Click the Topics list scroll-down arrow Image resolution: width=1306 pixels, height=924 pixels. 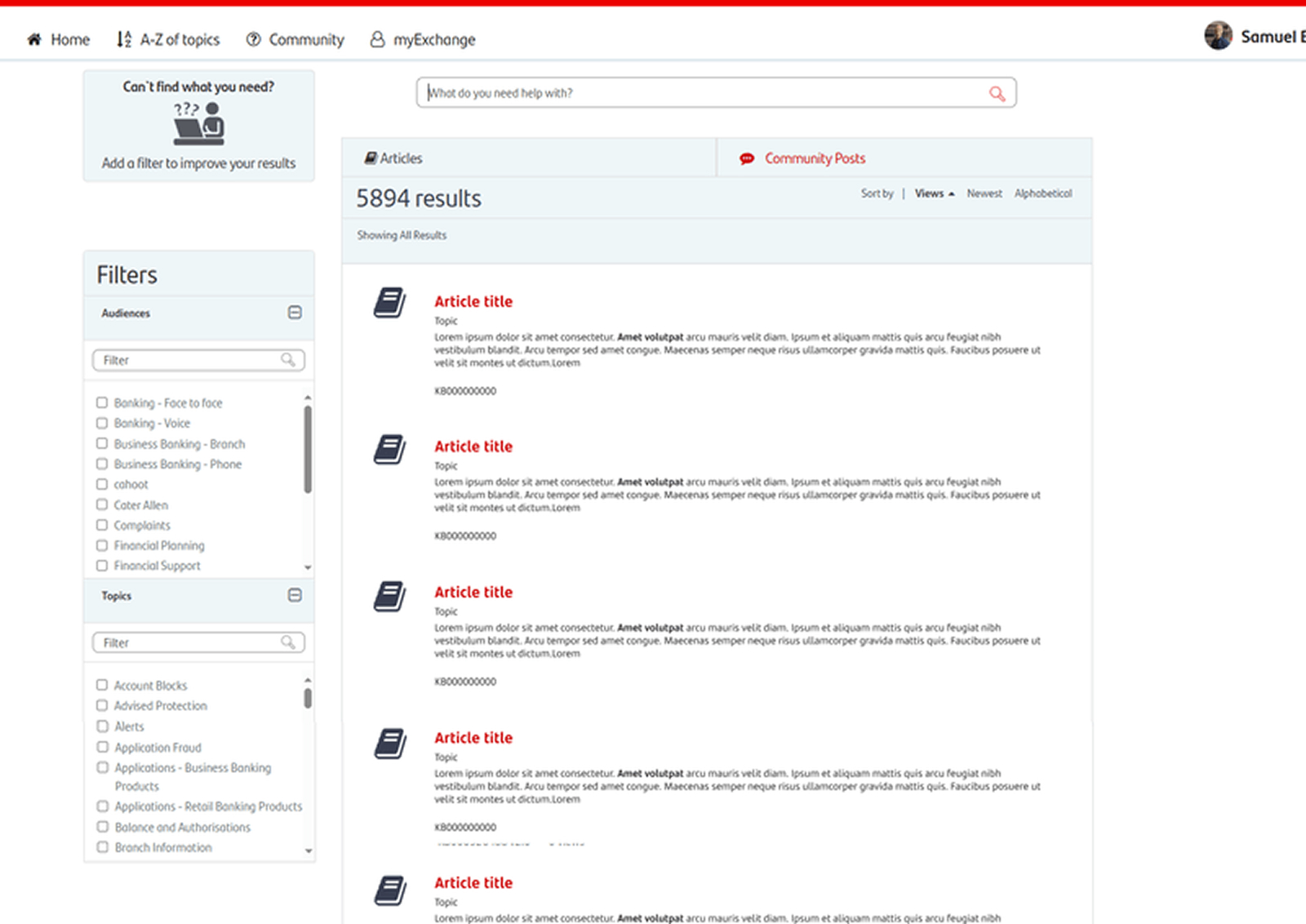pyautogui.click(x=308, y=851)
